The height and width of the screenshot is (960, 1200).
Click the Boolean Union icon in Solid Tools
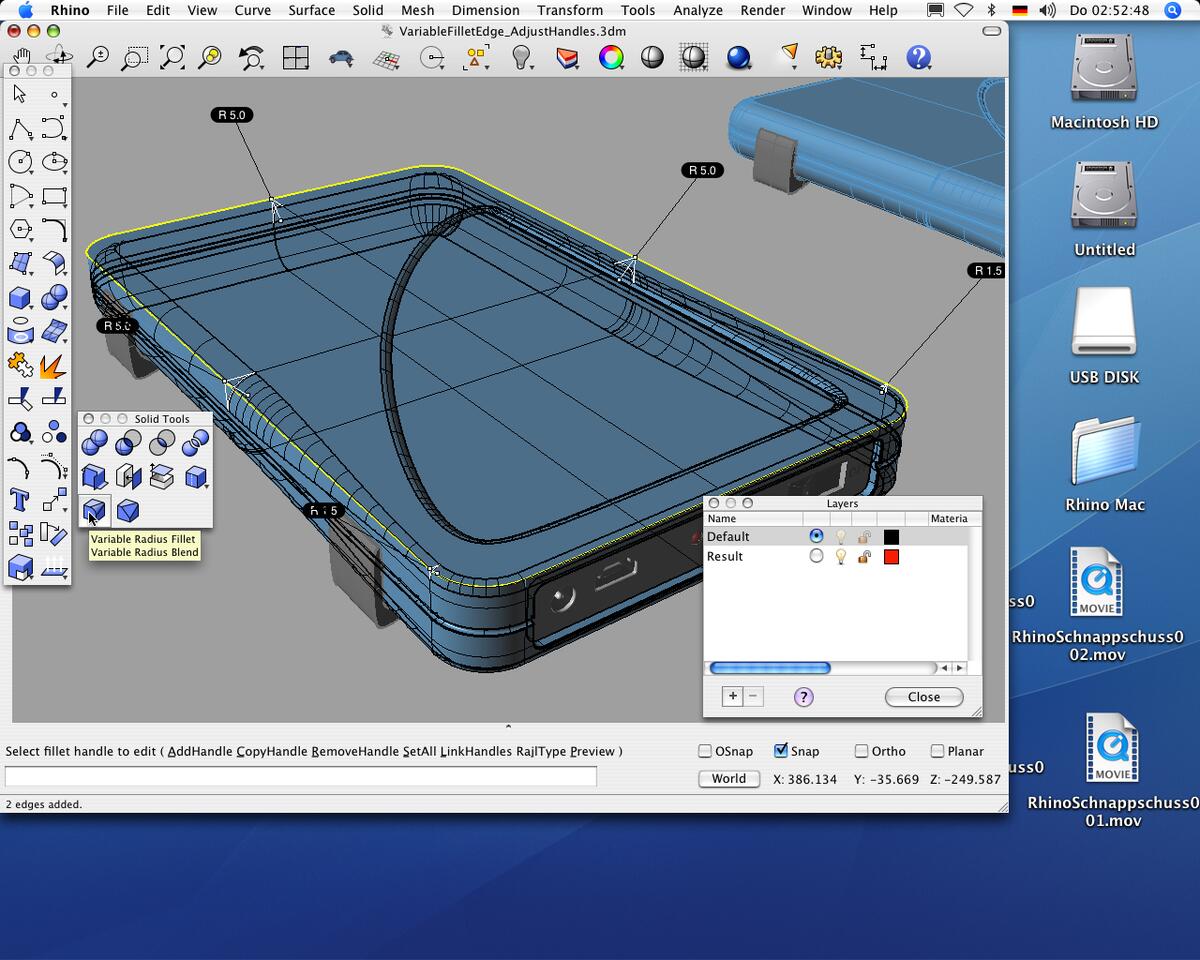94,443
